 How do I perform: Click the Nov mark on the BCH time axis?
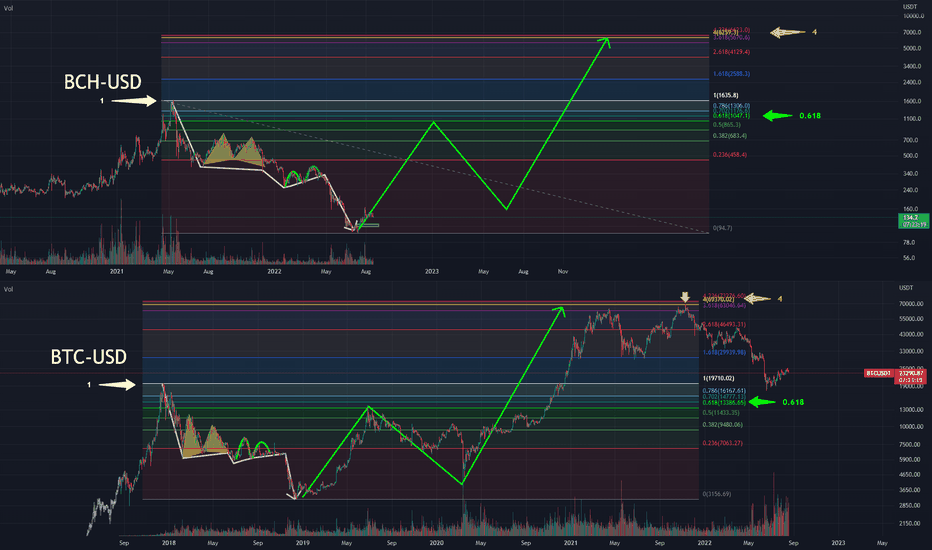562,272
